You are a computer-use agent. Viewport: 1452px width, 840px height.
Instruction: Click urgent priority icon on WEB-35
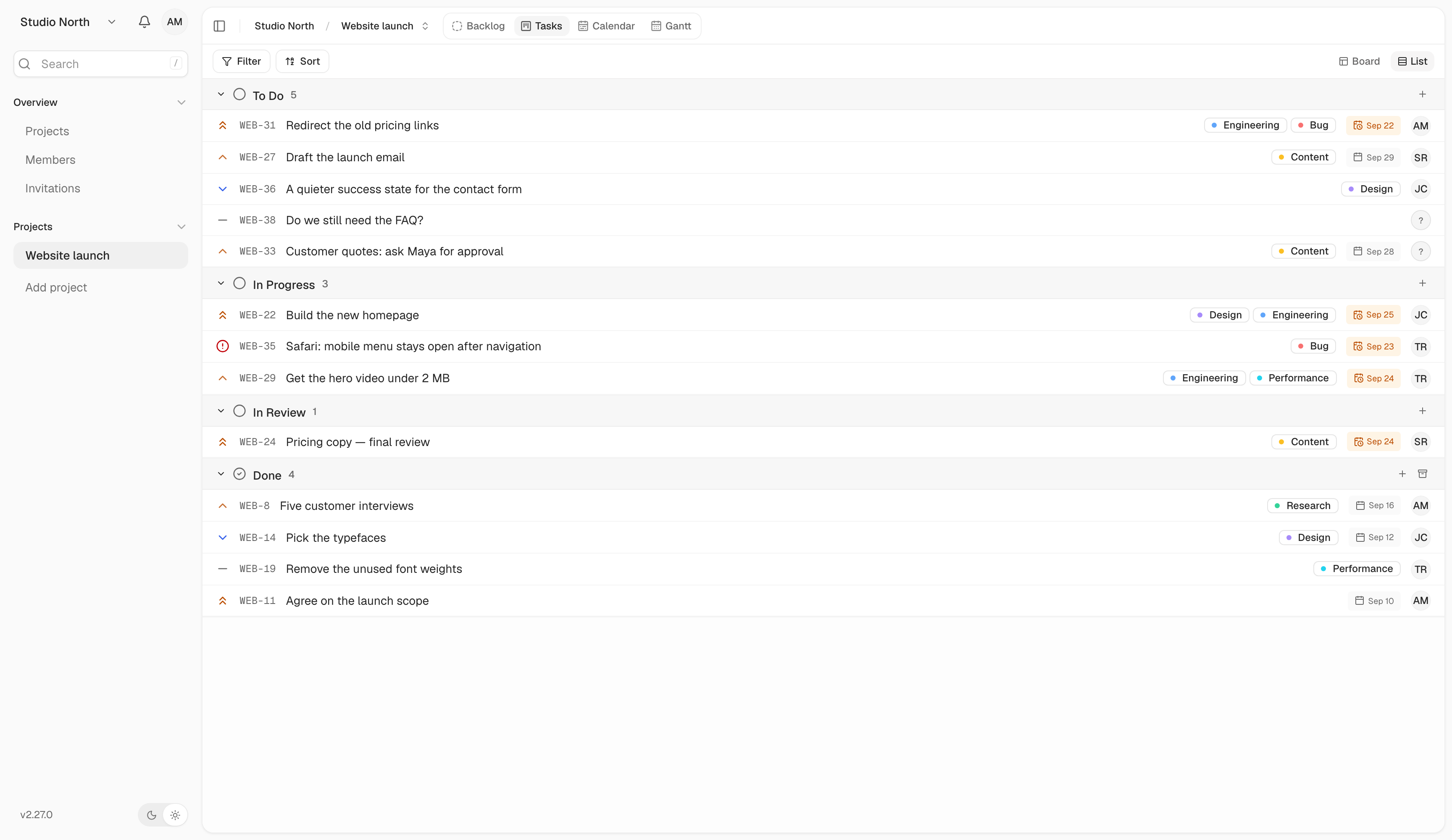click(222, 346)
